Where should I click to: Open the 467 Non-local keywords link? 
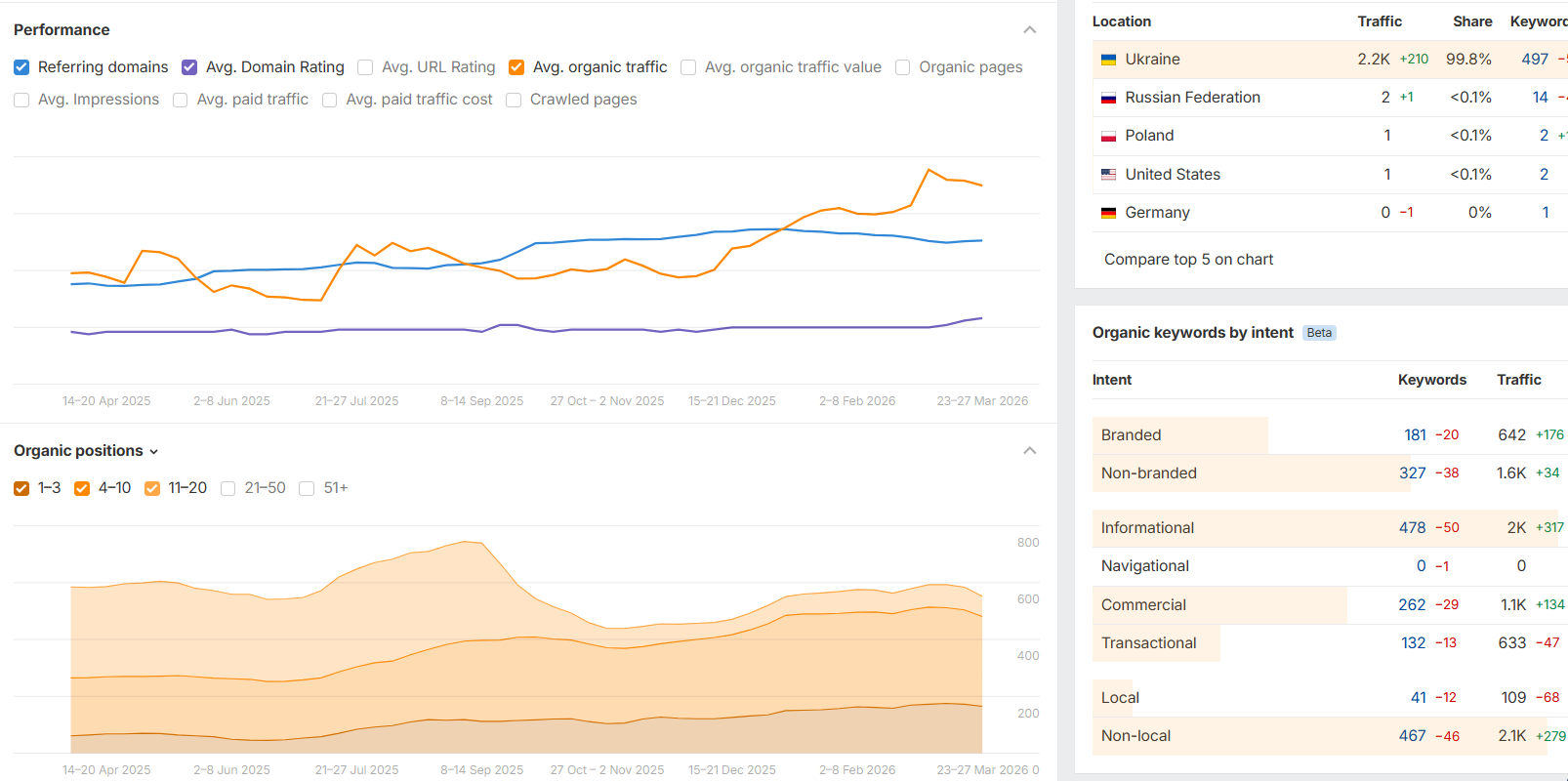[x=1412, y=736]
